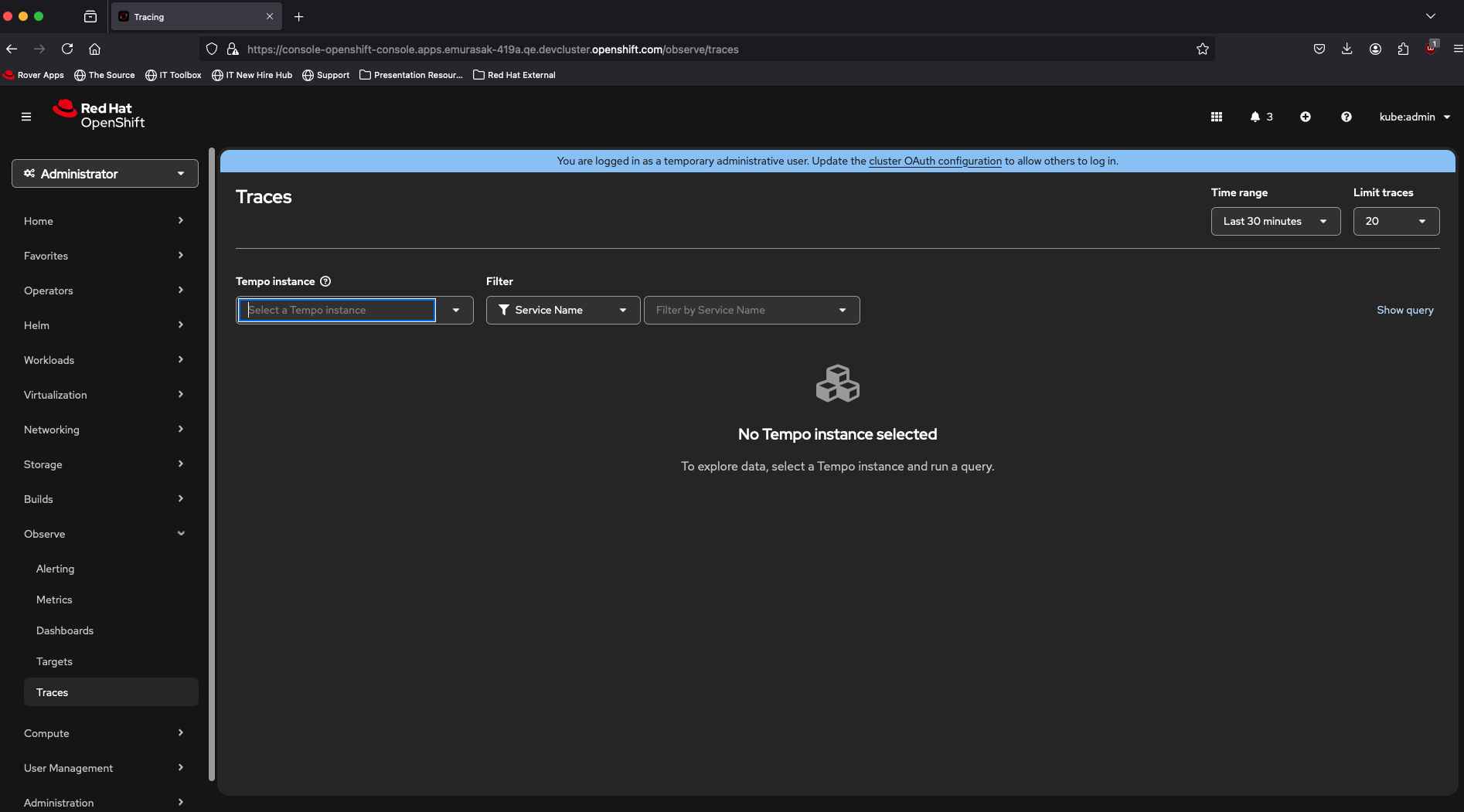This screenshot has height=812, width=1464.
Task: Open the Rover Apps bookmark
Action: pos(34,75)
